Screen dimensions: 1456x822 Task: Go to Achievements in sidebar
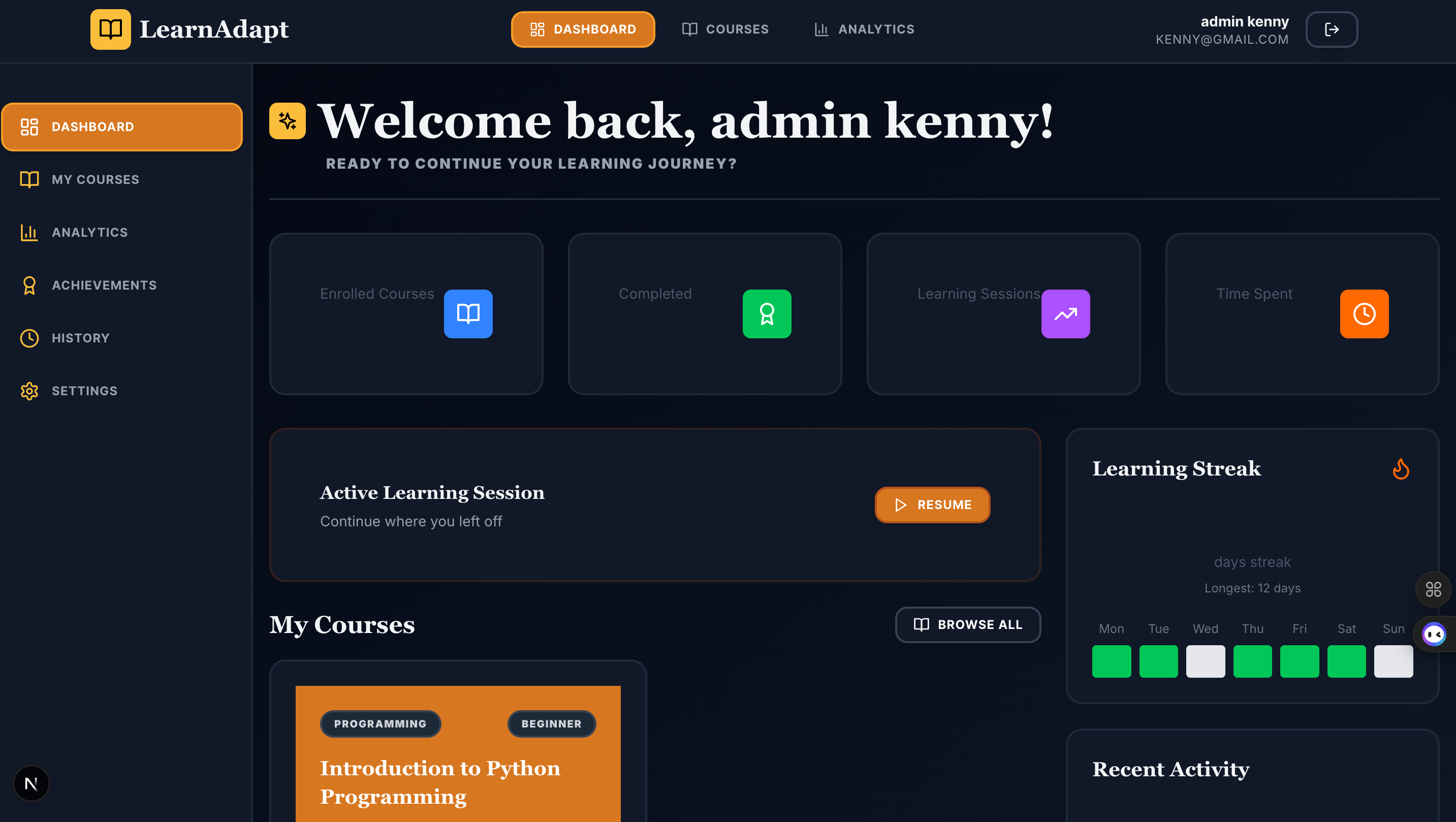[104, 285]
